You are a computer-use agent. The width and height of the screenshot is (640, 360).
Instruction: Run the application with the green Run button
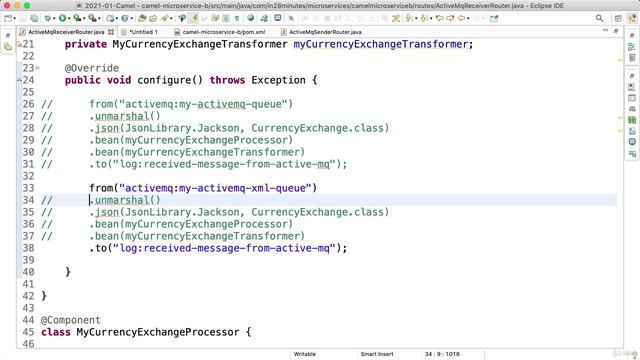pos(62,18)
